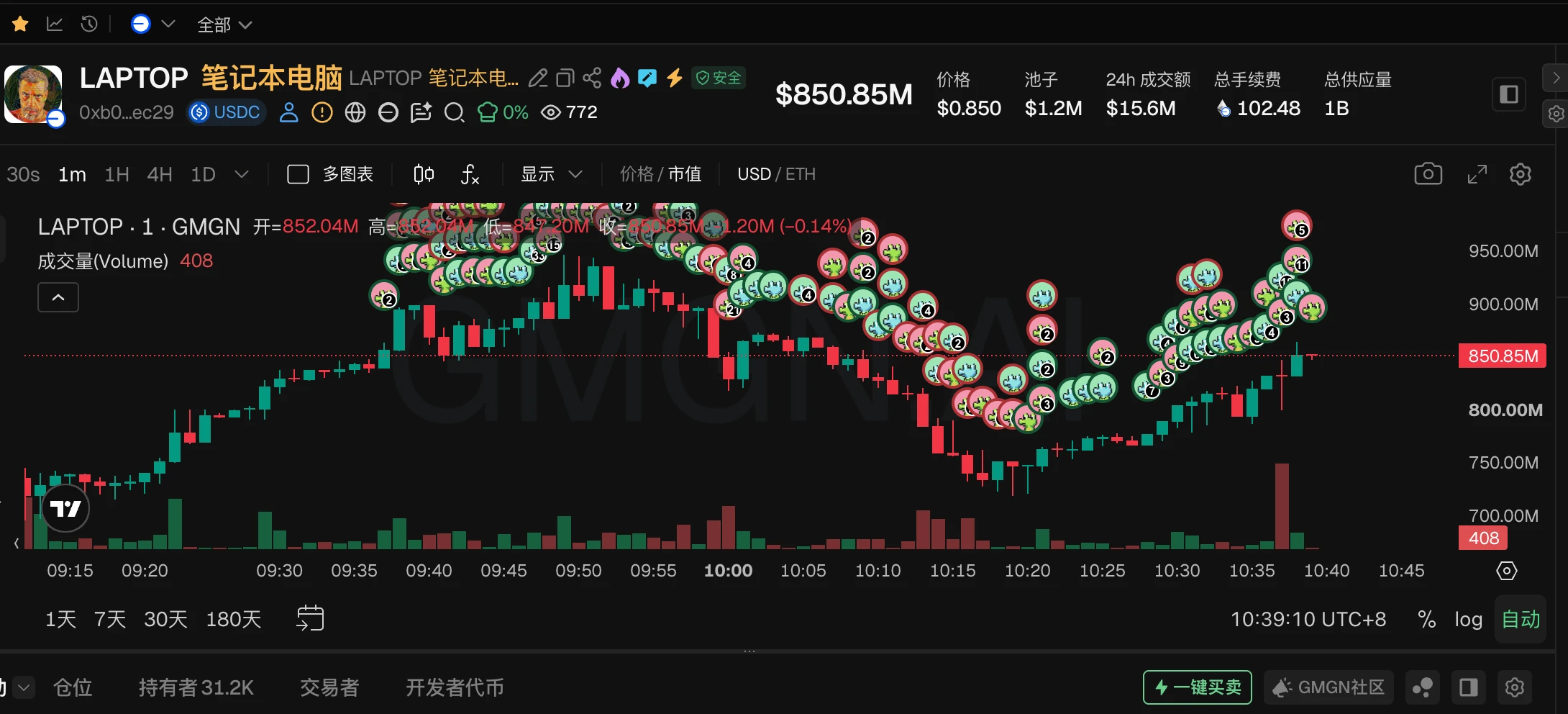
Task: Share the LAPTOP token
Action: point(592,78)
